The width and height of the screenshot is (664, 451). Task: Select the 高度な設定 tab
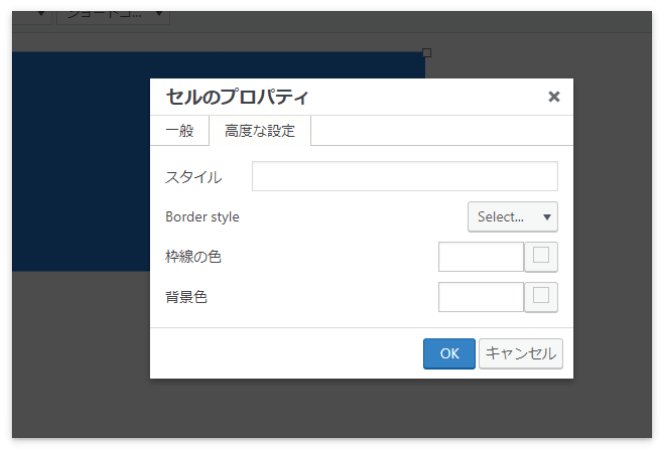[260, 130]
